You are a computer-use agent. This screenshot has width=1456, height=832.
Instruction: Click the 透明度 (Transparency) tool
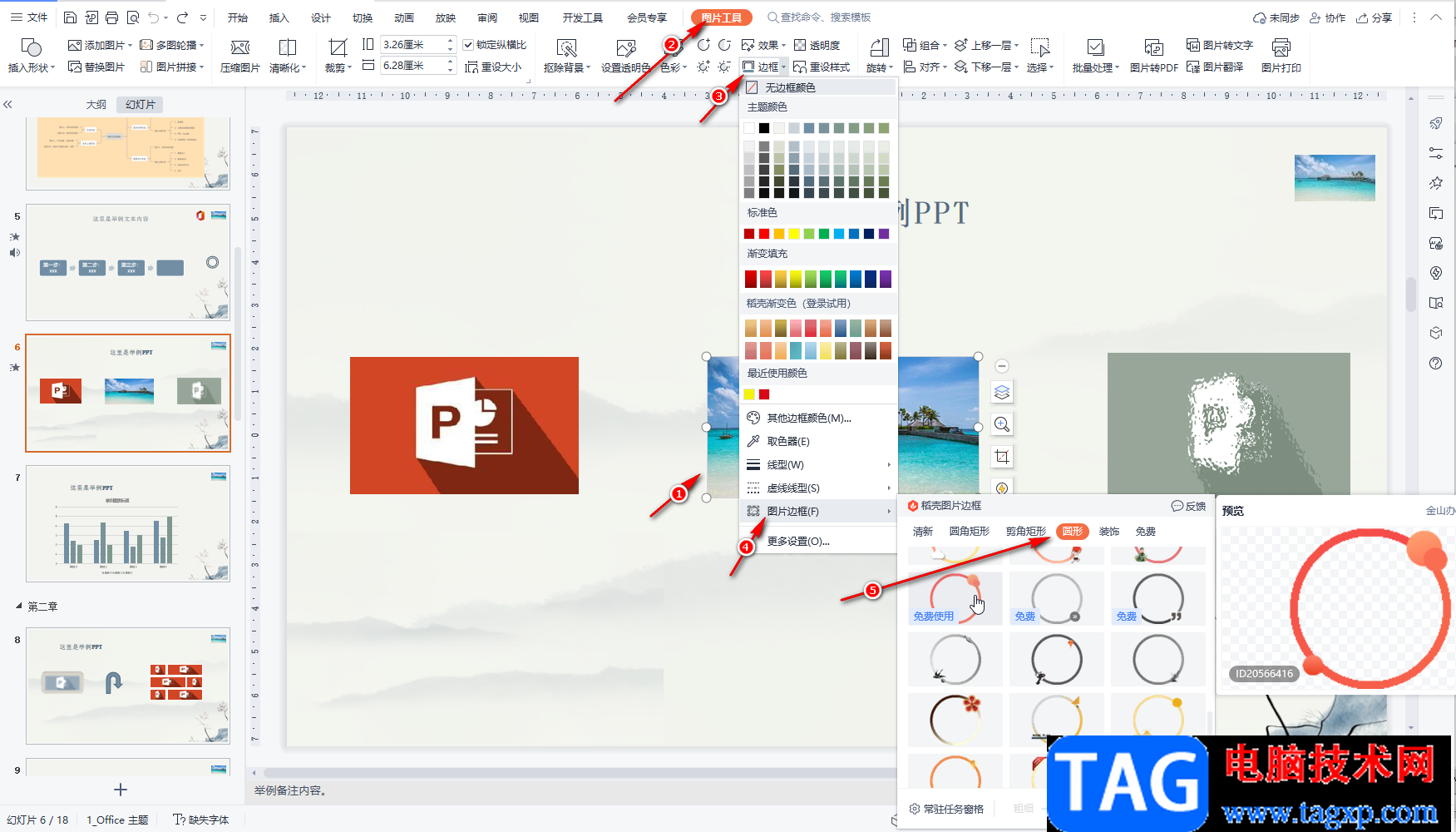[817, 45]
